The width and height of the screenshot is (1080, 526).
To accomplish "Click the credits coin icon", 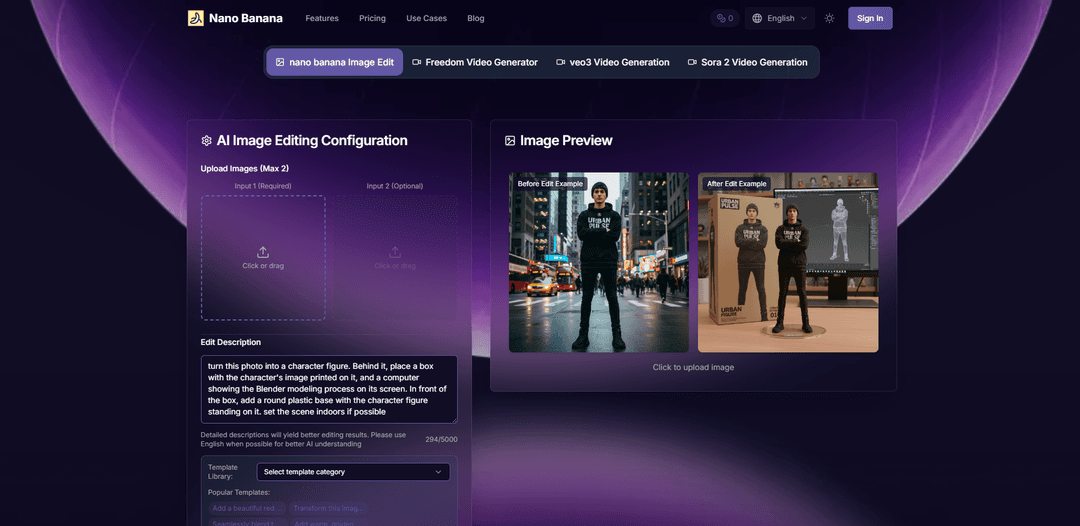I will point(721,18).
